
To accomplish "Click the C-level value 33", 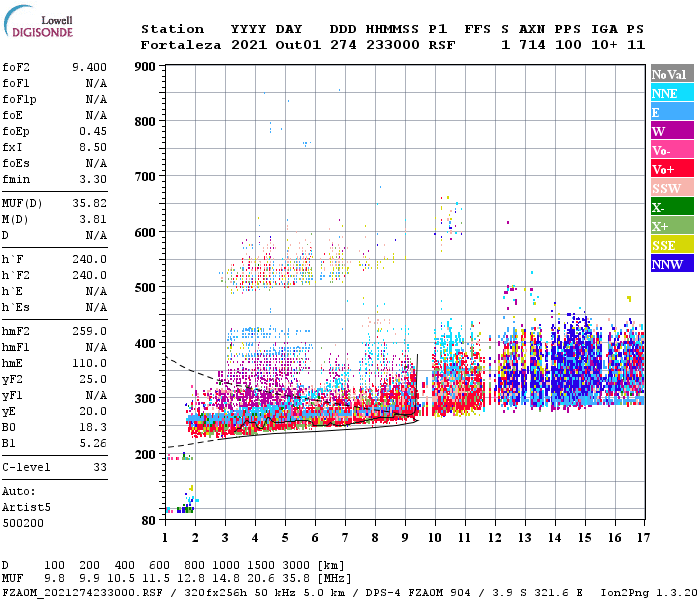I will 100,467.
